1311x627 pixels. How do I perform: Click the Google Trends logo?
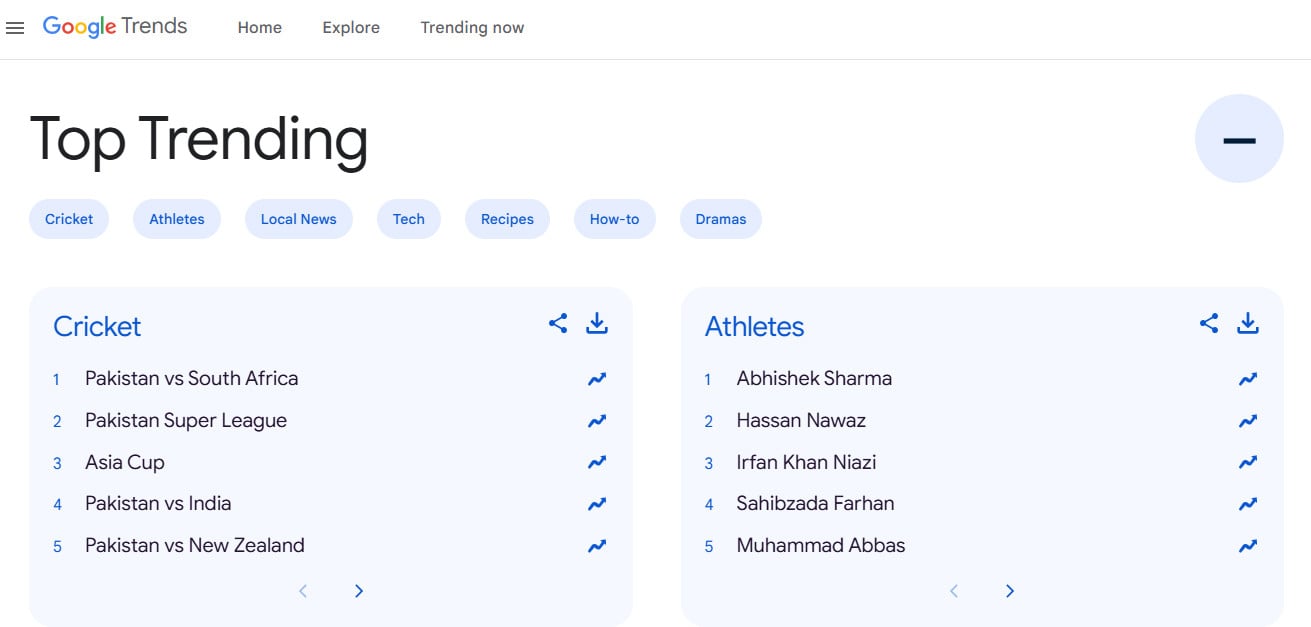coord(115,27)
